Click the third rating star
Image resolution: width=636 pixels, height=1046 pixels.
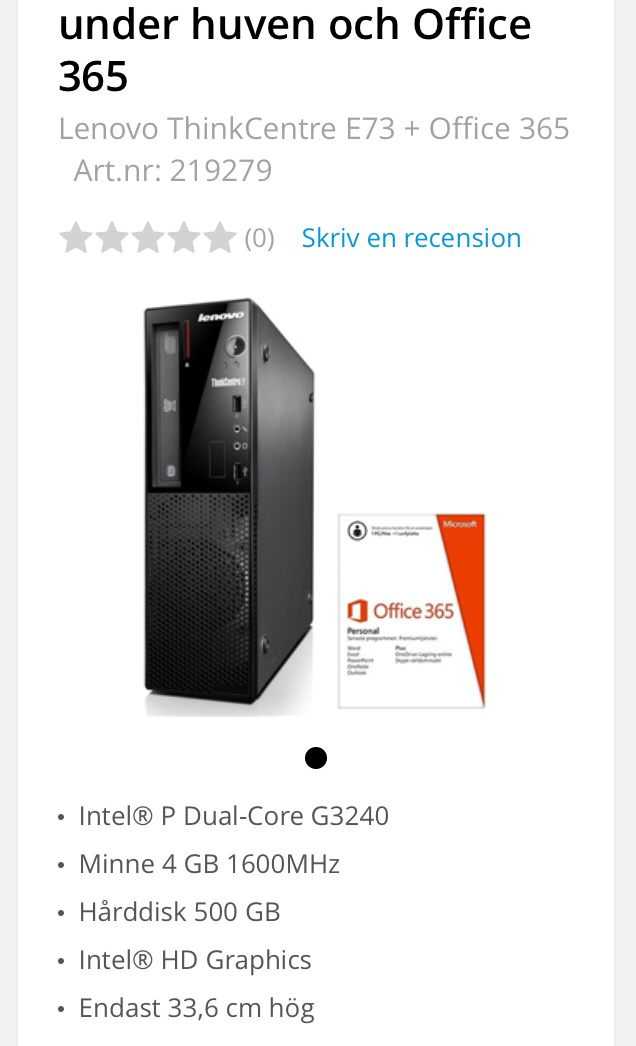coord(148,237)
